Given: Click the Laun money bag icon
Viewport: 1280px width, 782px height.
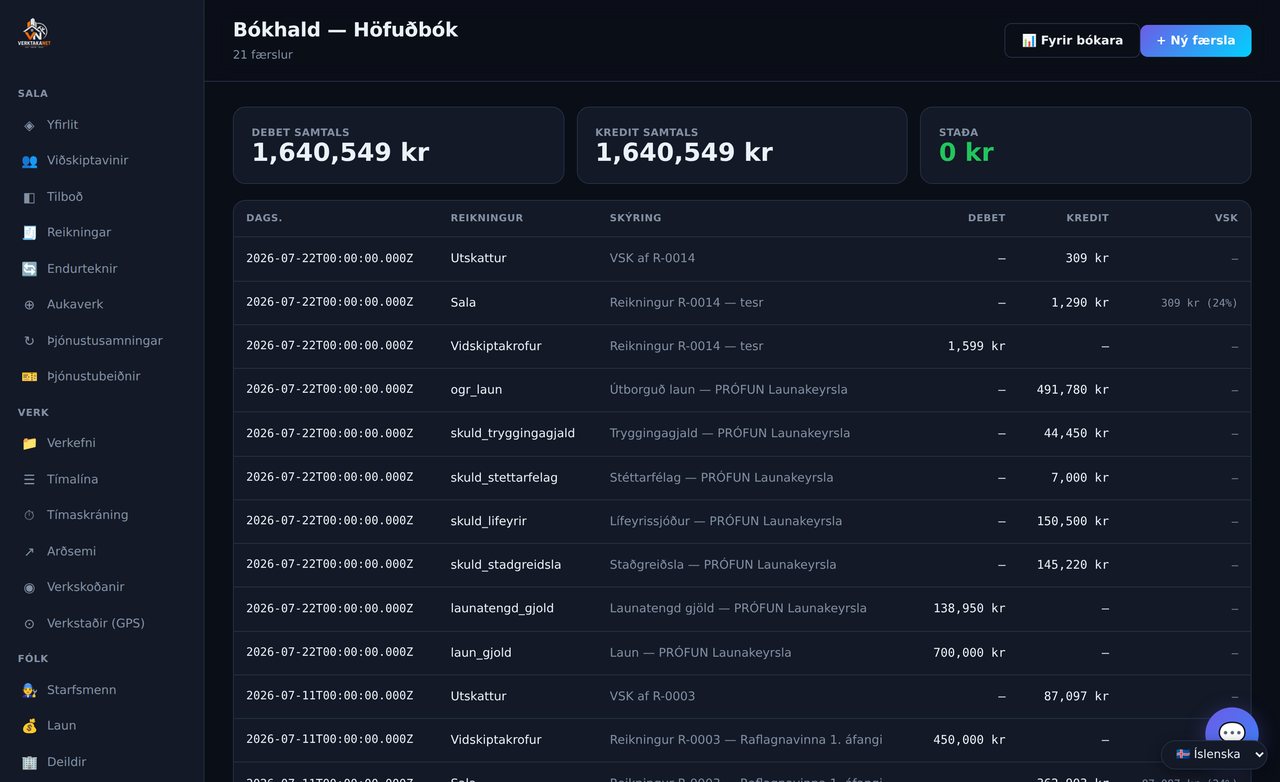Looking at the screenshot, I should point(29,726).
